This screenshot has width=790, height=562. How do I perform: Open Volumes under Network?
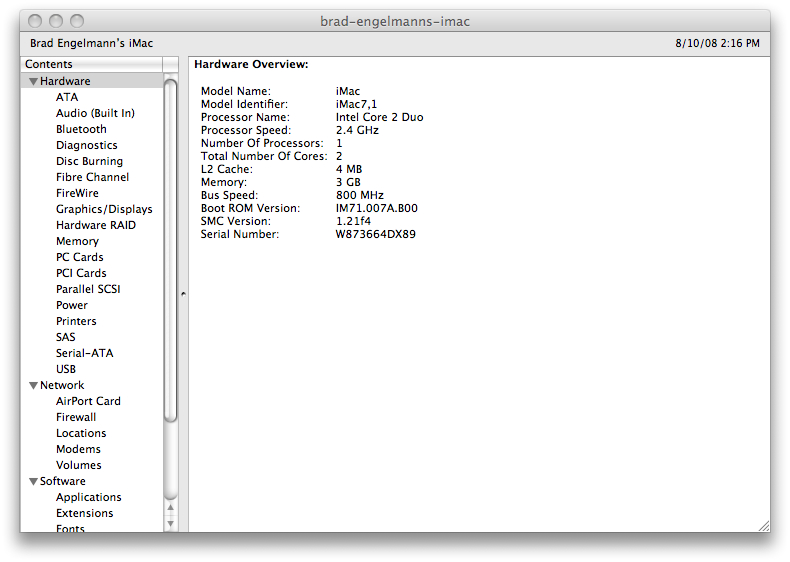point(79,465)
